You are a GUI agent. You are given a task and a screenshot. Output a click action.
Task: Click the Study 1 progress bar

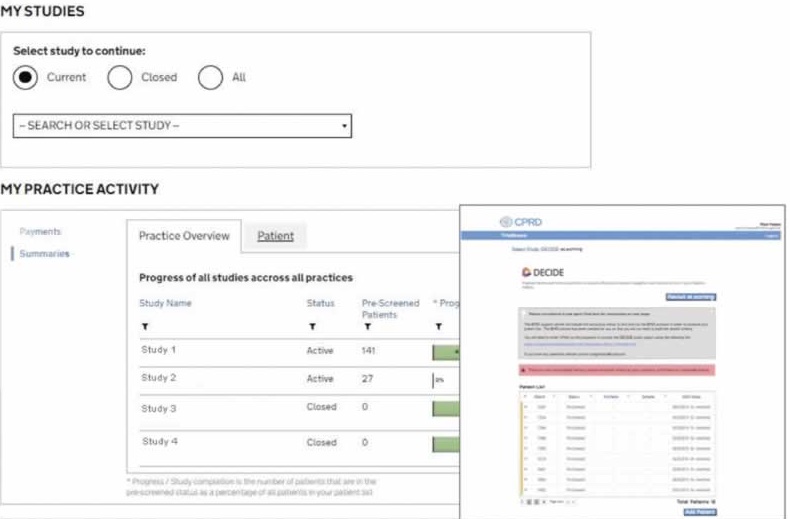[x=445, y=352]
